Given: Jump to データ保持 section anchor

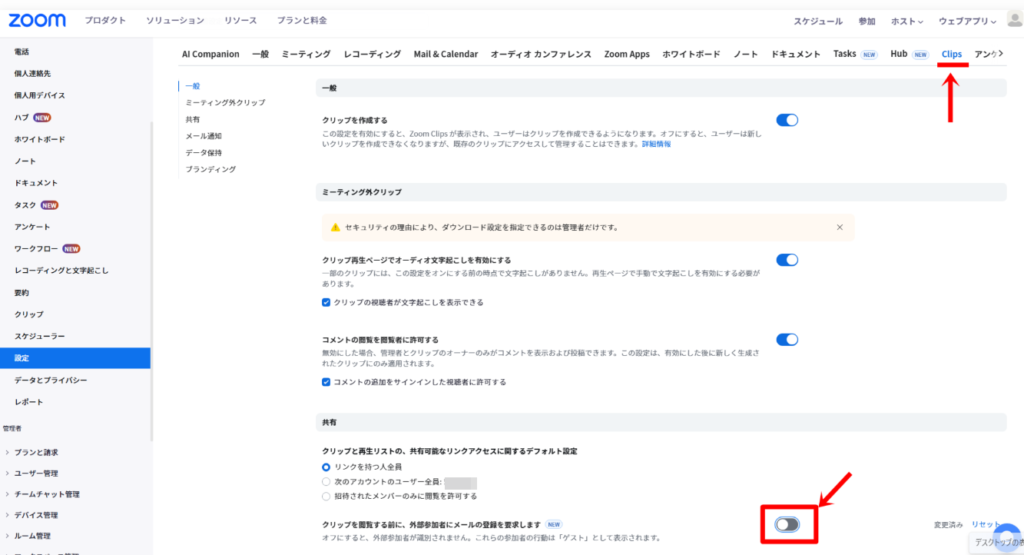Looking at the screenshot, I should click(204, 152).
